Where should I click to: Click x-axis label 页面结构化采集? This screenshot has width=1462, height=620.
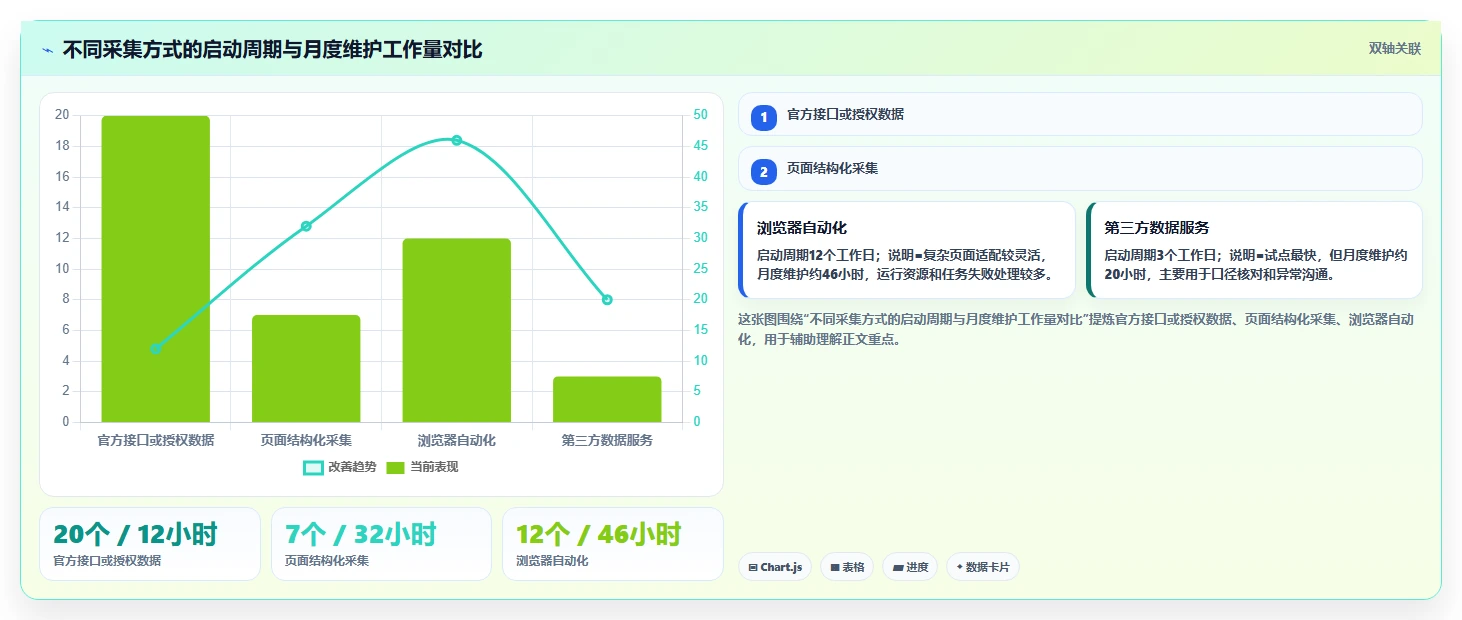coord(306,440)
